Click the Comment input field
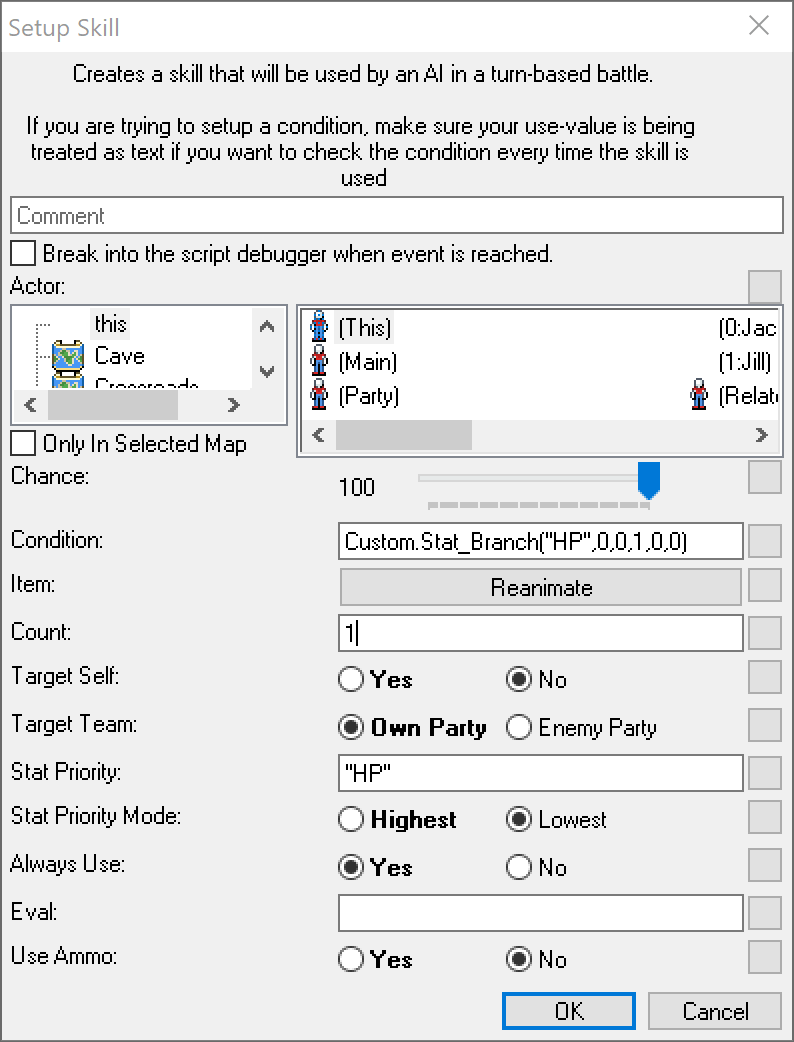 click(396, 215)
